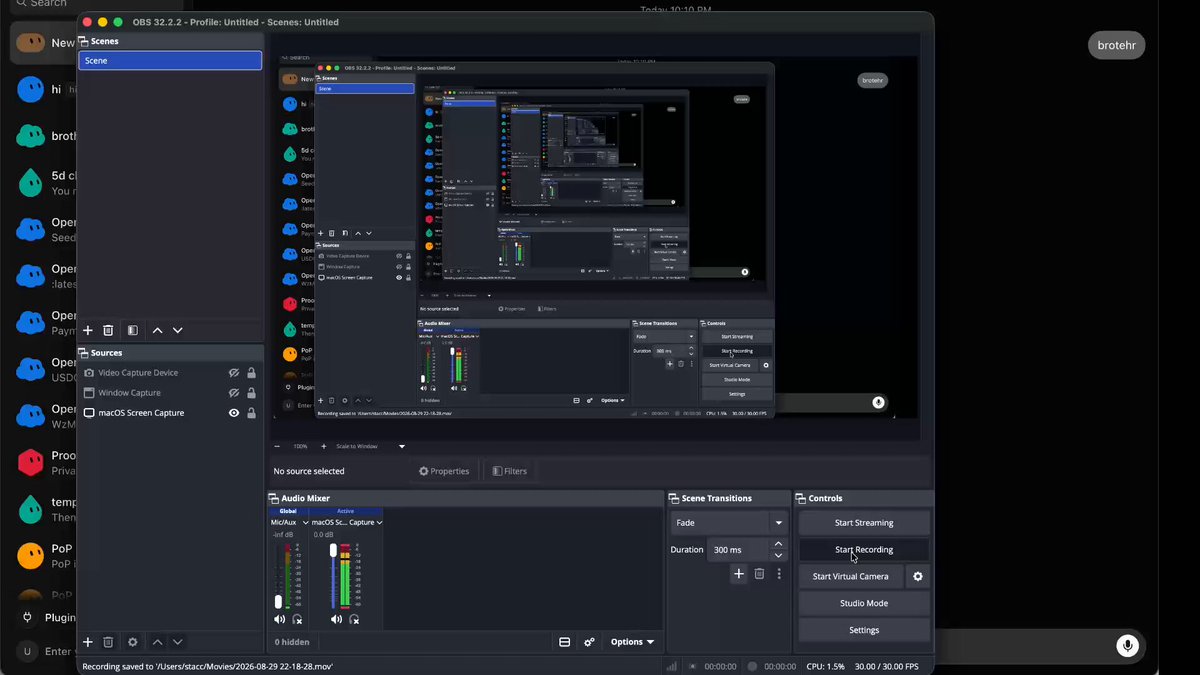Adjust the macOS Screen Capture volume fader
This screenshot has width=1200, height=675.
(x=333, y=550)
